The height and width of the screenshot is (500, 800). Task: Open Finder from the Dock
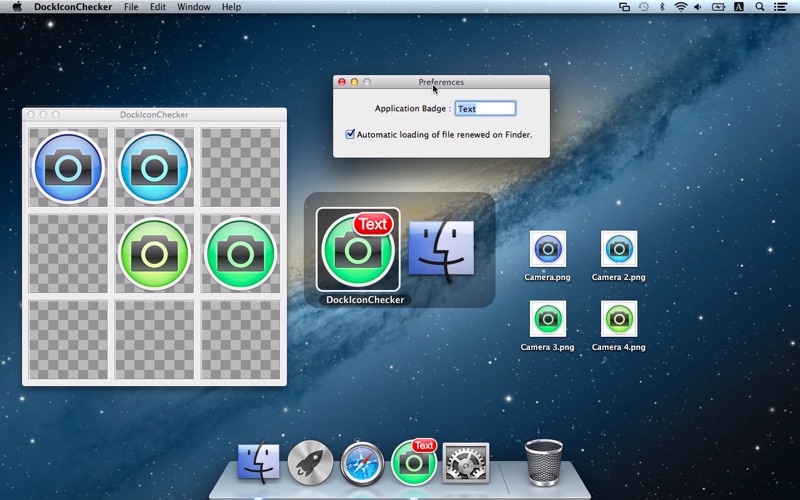(259, 462)
